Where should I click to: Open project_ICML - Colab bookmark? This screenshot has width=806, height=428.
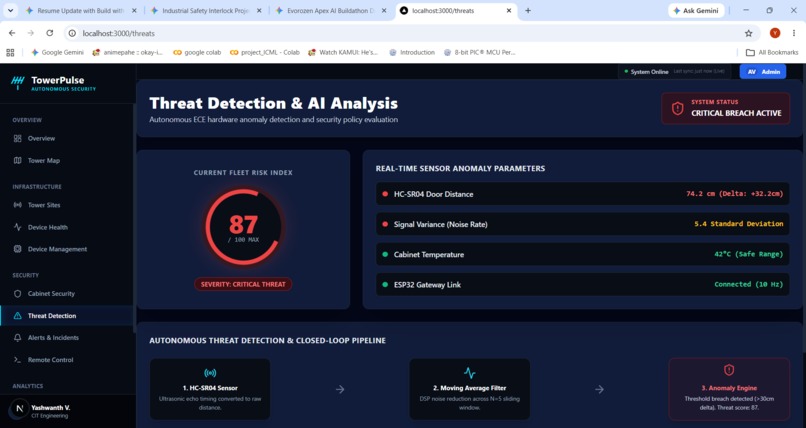click(x=265, y=52)
